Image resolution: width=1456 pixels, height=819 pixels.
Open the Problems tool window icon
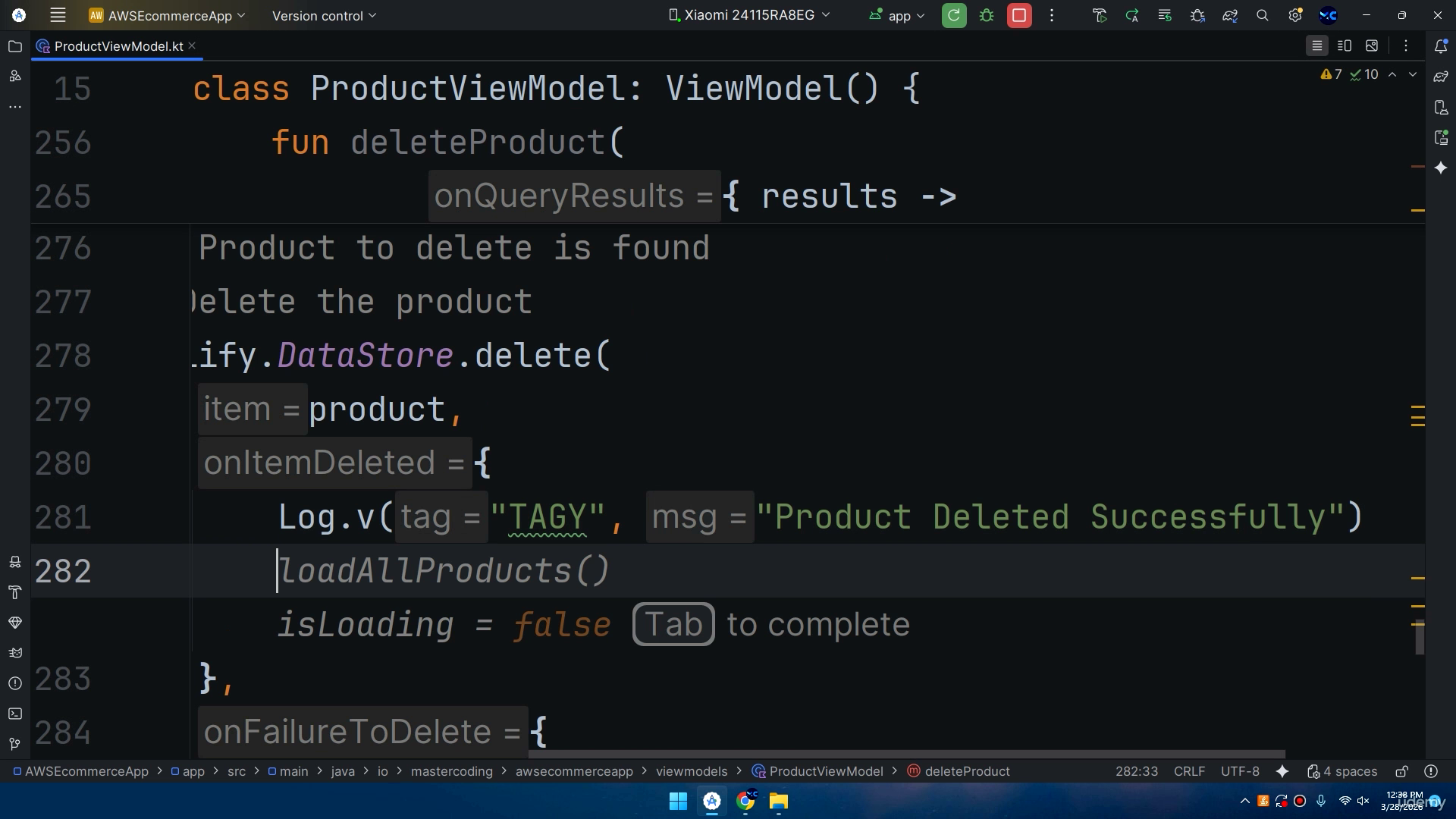tap(14, 683)
